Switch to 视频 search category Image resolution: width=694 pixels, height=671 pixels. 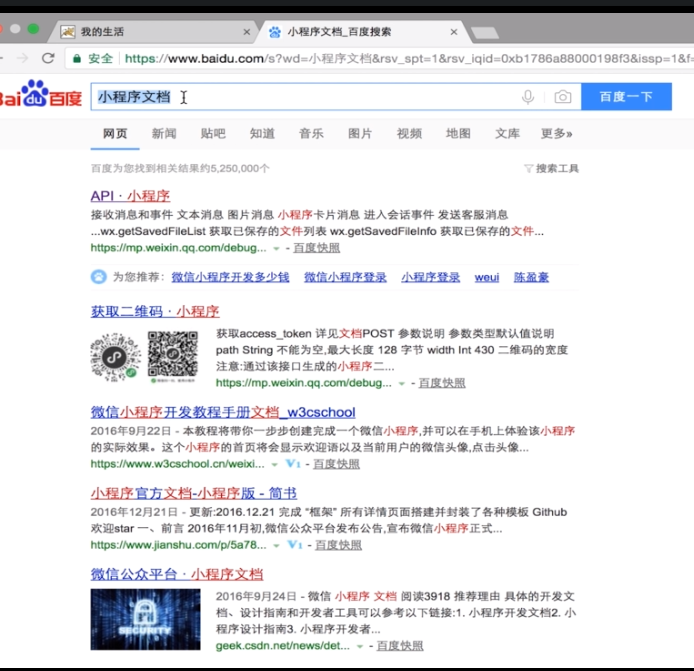(409, 133)
